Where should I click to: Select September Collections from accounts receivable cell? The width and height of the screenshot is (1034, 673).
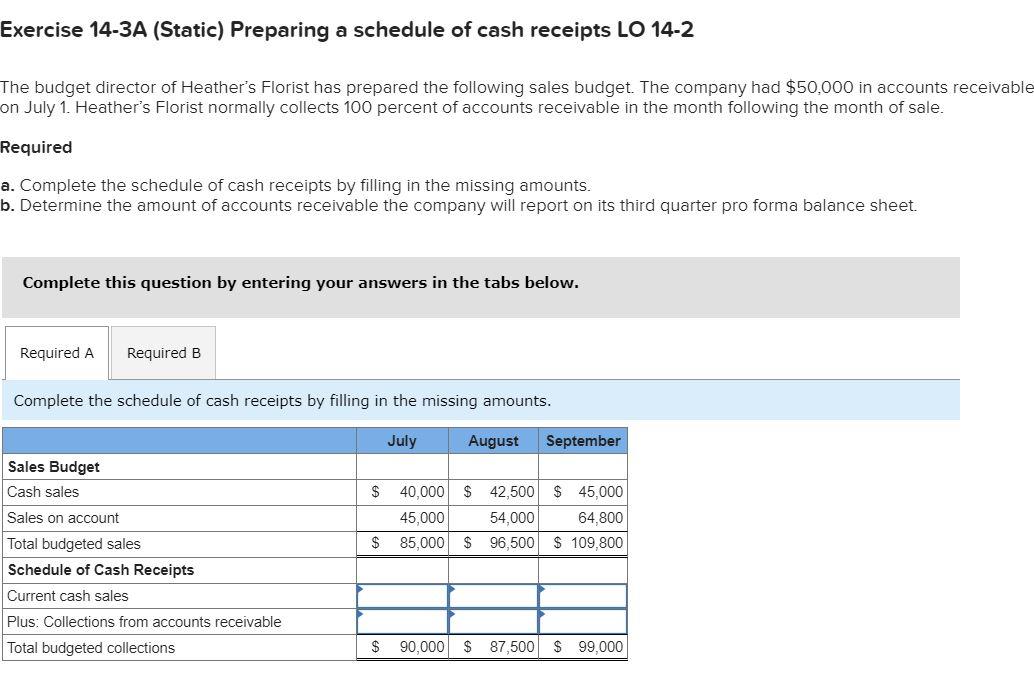(x=583, y=622)
